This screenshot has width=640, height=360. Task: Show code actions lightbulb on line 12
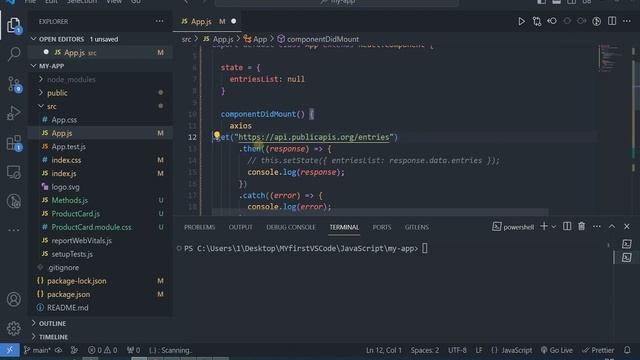(217, 135)
